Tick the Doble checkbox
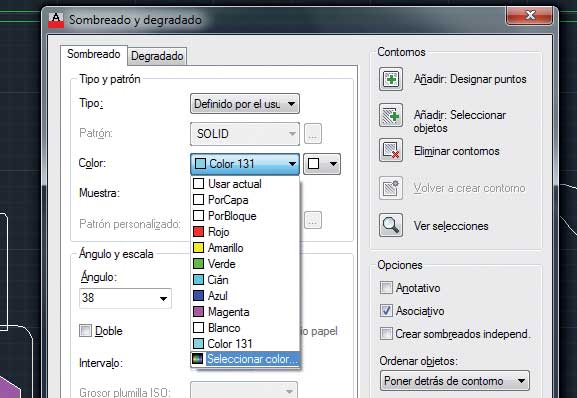577x398 pixels. (x=85, y=331)
